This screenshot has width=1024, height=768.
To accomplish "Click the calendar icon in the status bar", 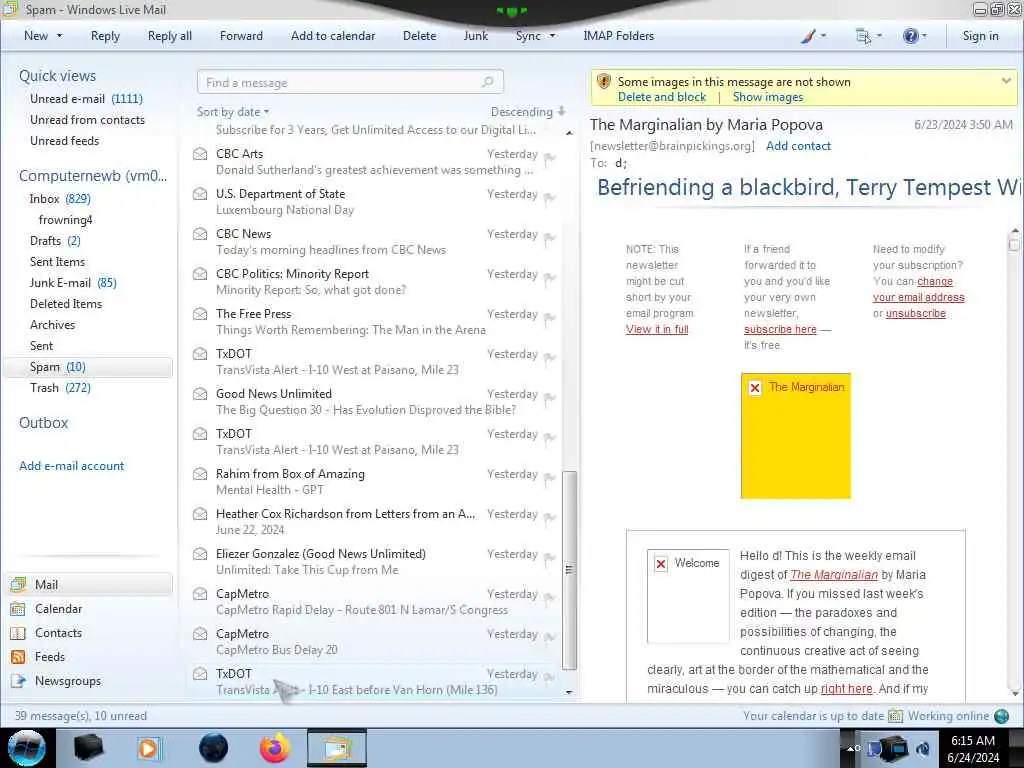I will [x=895, y=716].
